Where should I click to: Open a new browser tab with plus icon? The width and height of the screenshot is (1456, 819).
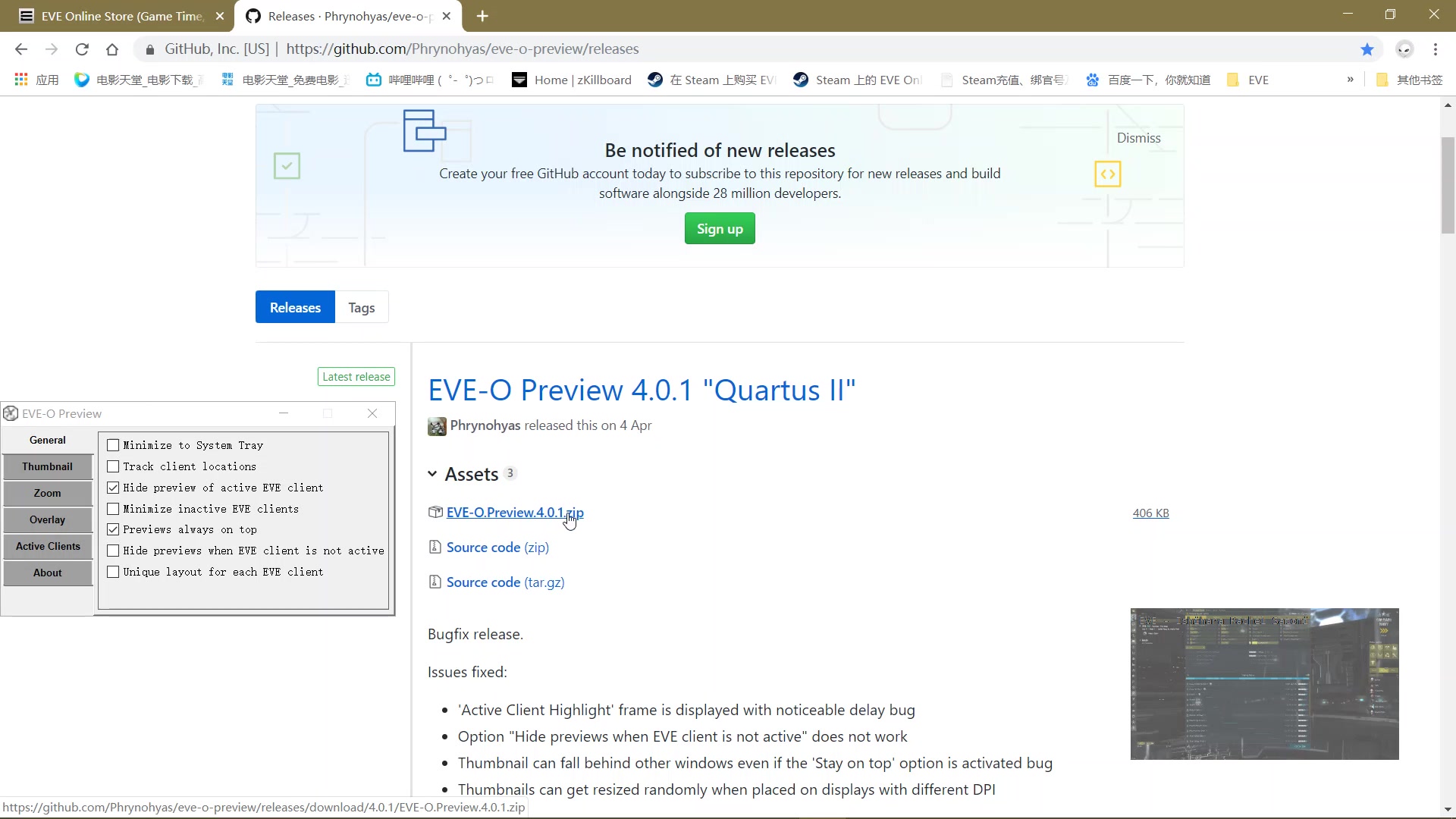click(482, 16)
